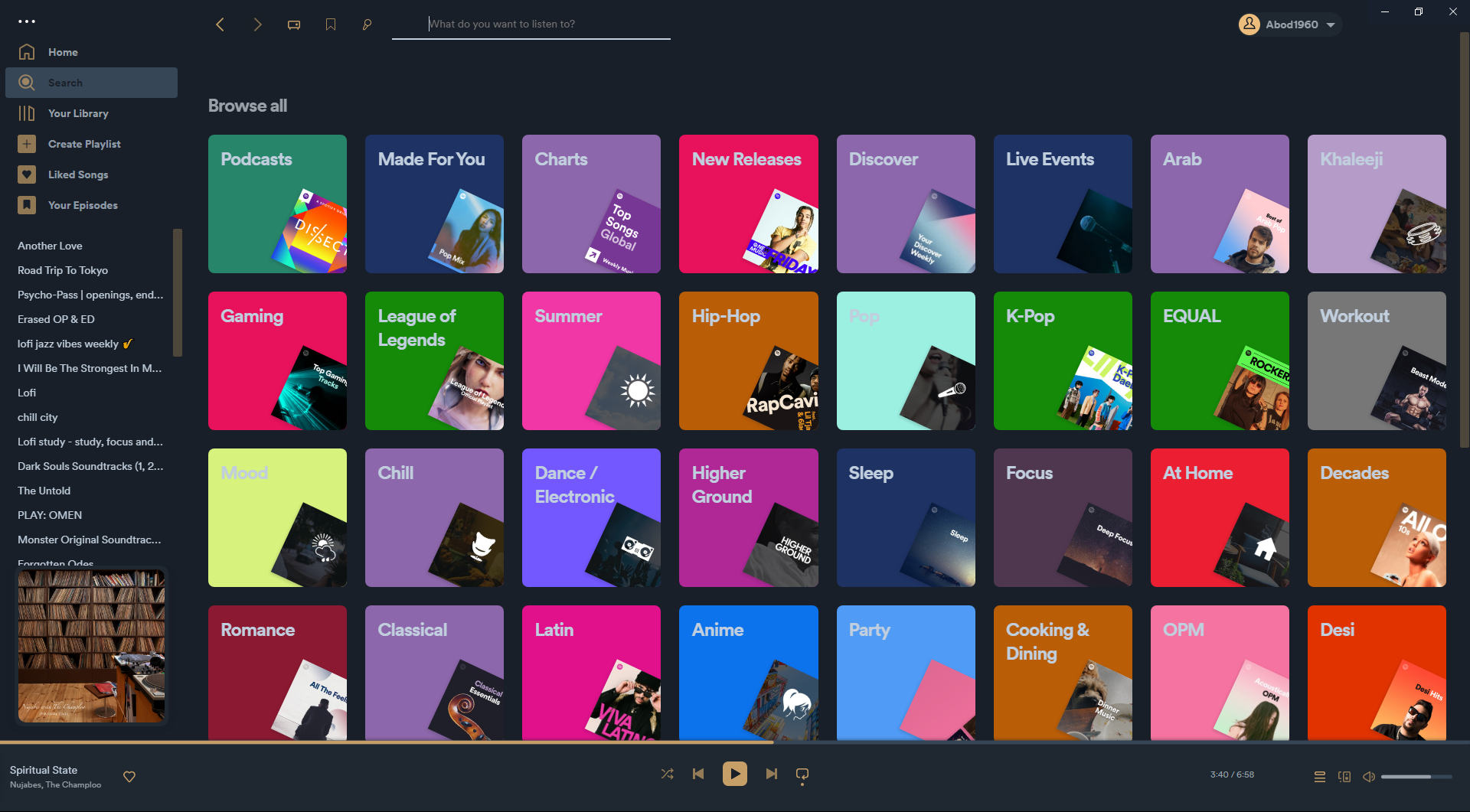Adjust the volume slider
Viewport: 1470px width, 812px height.
pos(1416,777)
